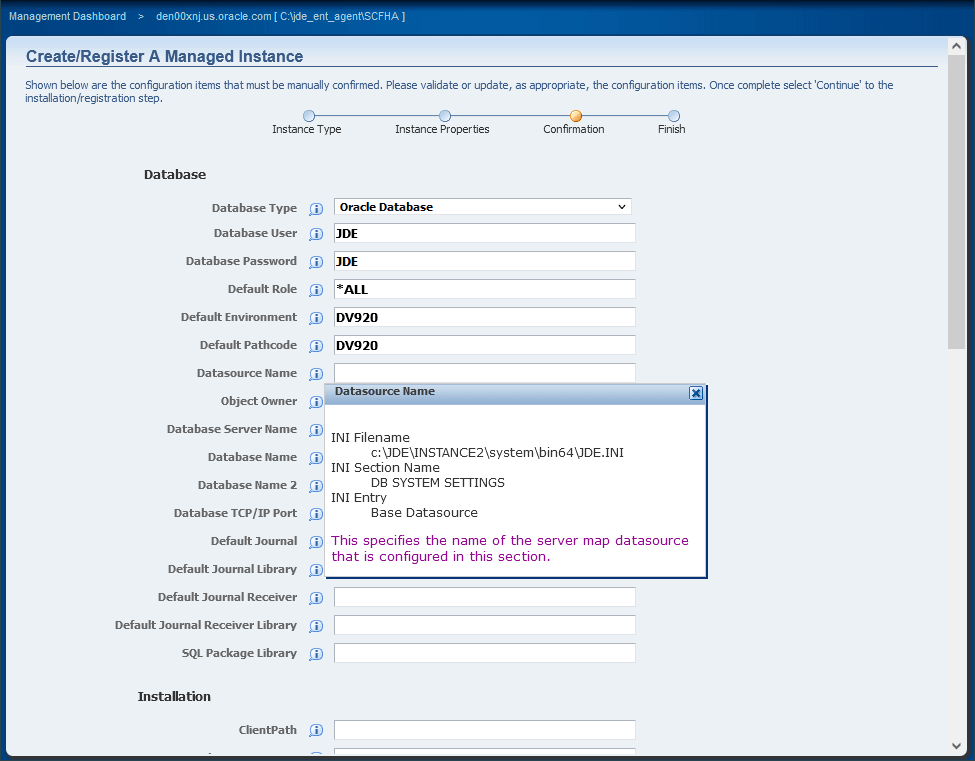Screen dimensions: 975x761
Task: Open Default Journal Library info icon
Action: tap(316, 570)
